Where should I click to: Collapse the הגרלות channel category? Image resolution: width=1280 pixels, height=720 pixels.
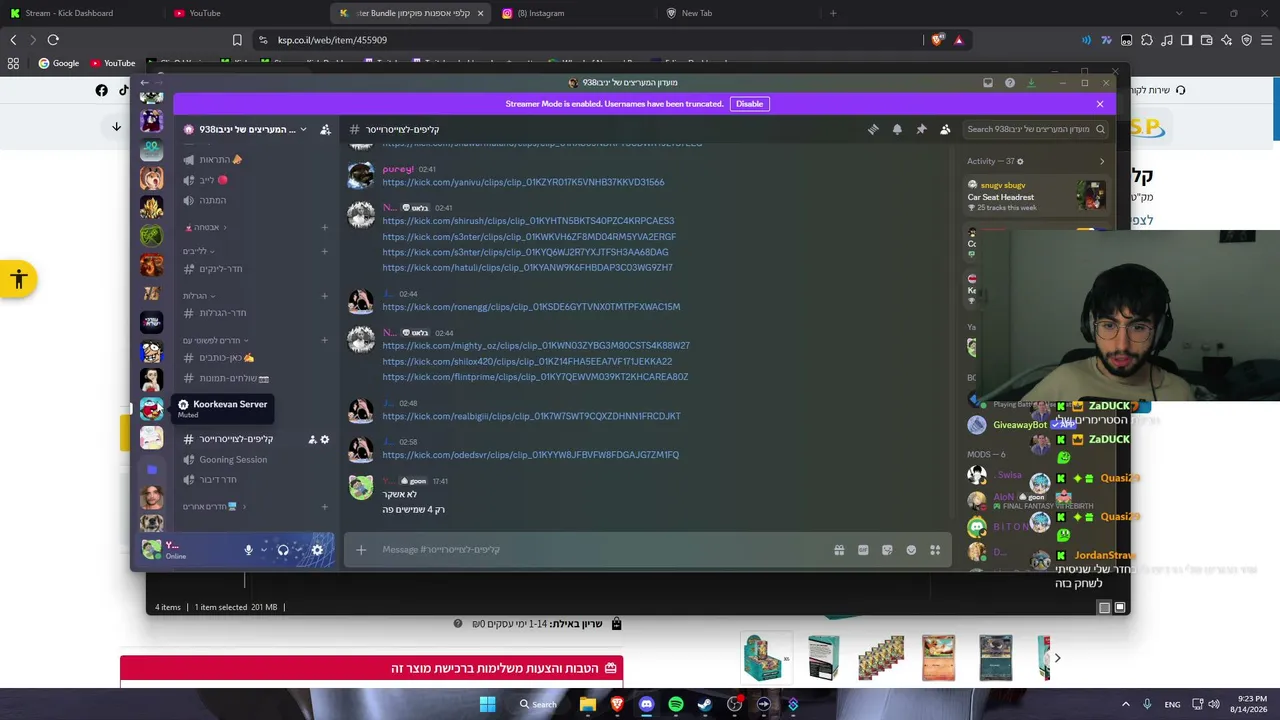pyautogui.click(x=199, y=296)
